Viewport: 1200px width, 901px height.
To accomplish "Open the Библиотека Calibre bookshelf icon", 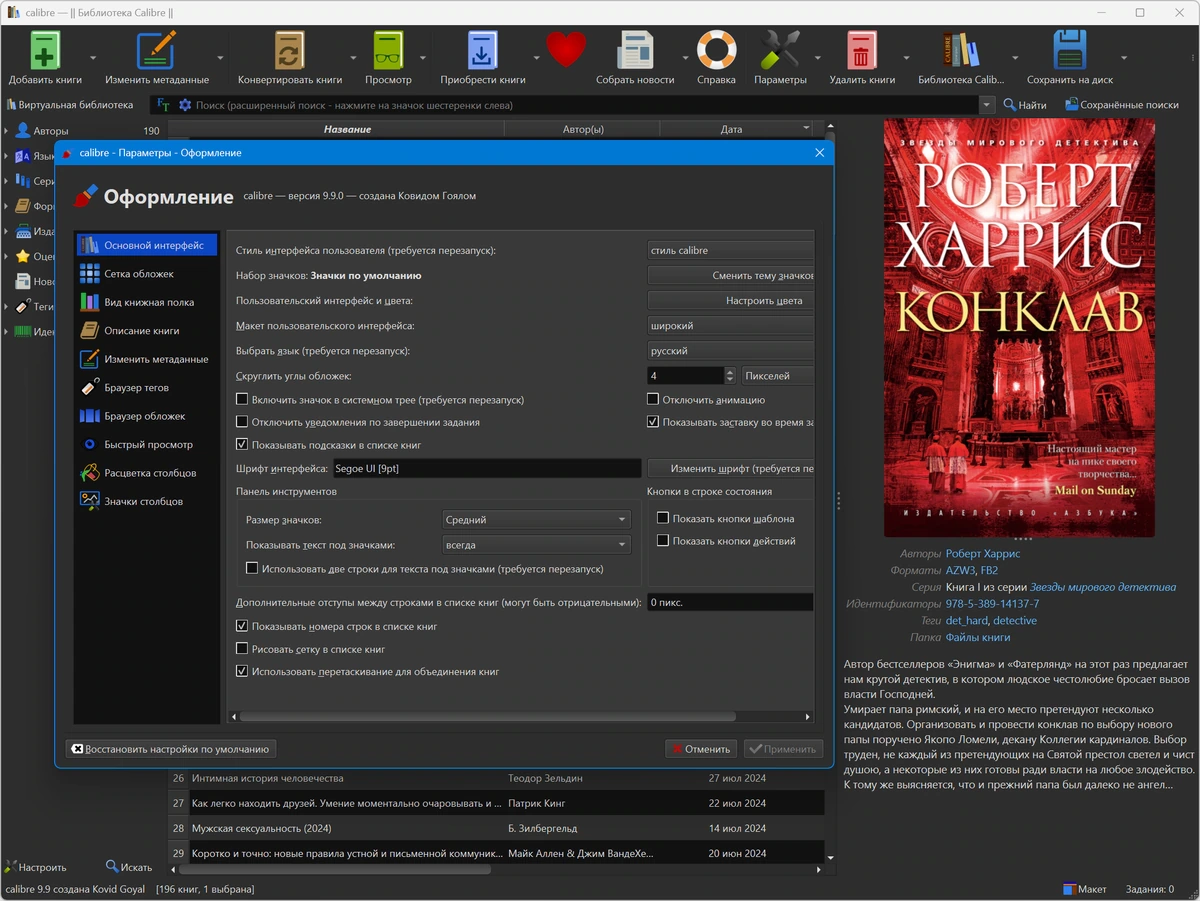I will click(960, 50).
